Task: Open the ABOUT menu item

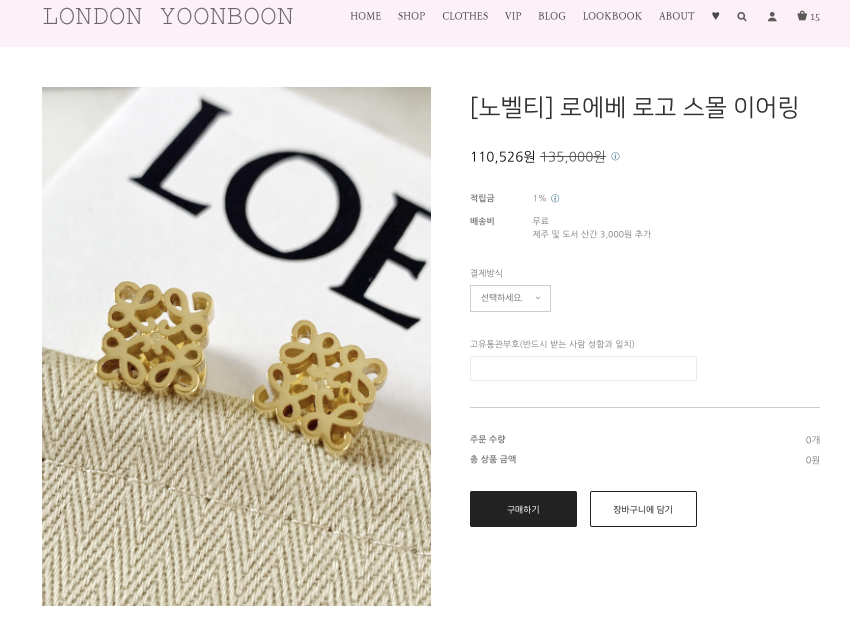Action: (677, 16)
